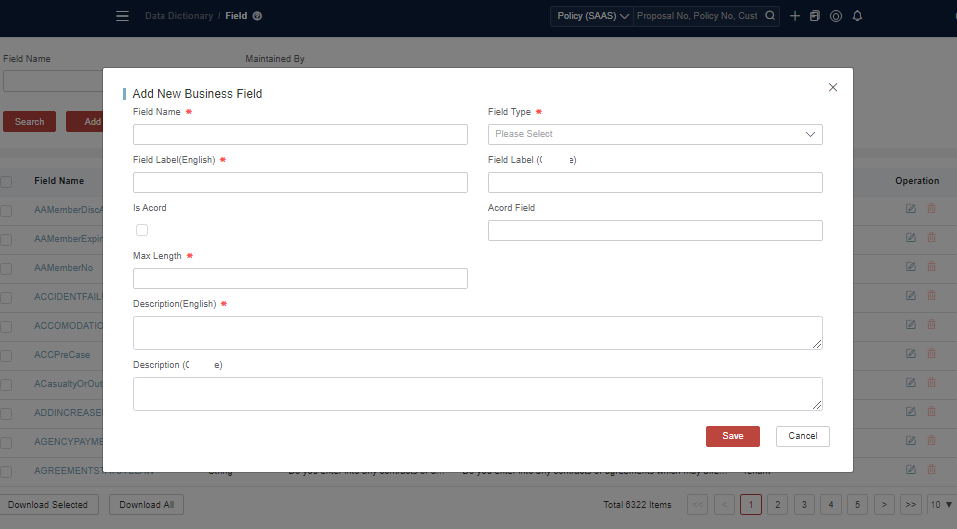Click the help icon next to Field
The height and width of the screenshot is (529, 957).
coord(258,16)
